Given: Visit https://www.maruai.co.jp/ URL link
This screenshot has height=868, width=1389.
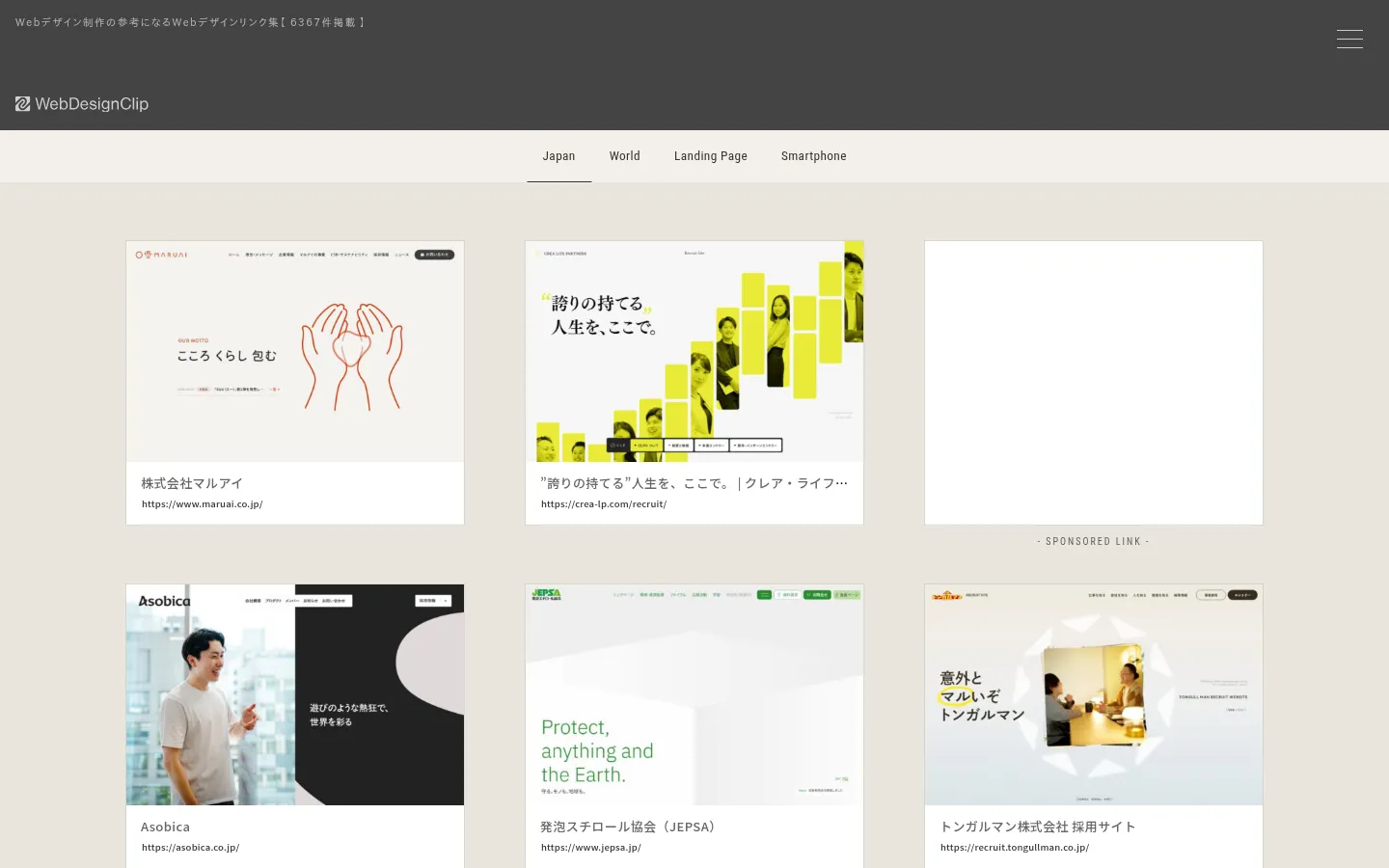Looking at the screenshot, I should (x=203, y=504).
